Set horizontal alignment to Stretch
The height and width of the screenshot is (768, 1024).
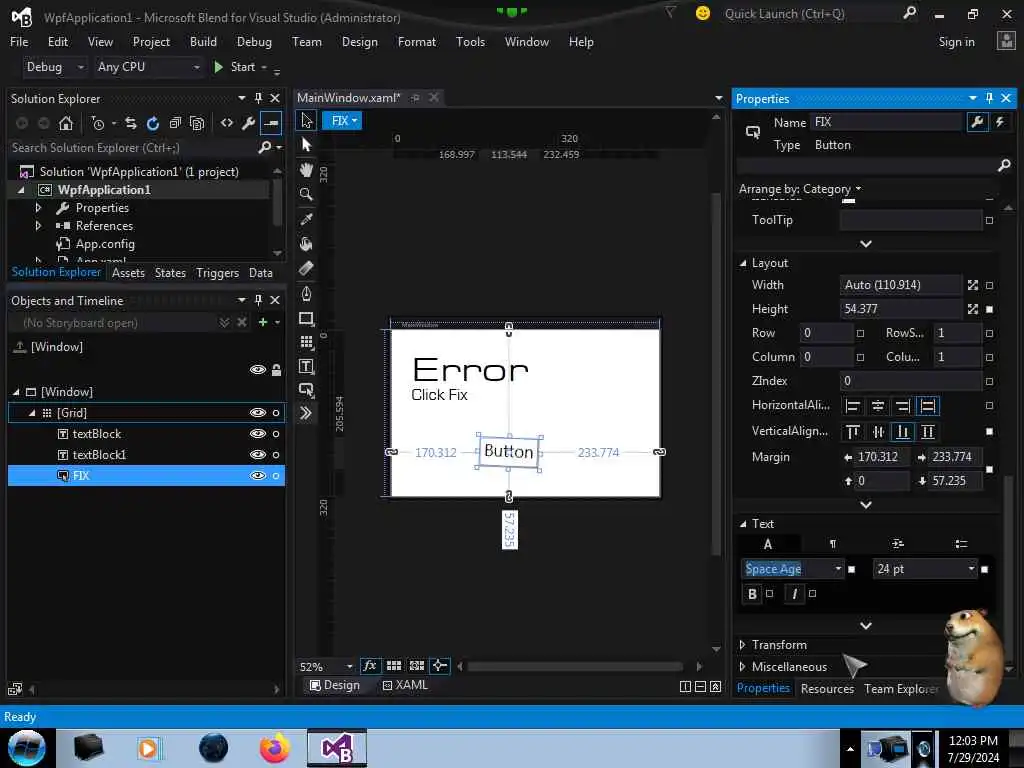927,406
